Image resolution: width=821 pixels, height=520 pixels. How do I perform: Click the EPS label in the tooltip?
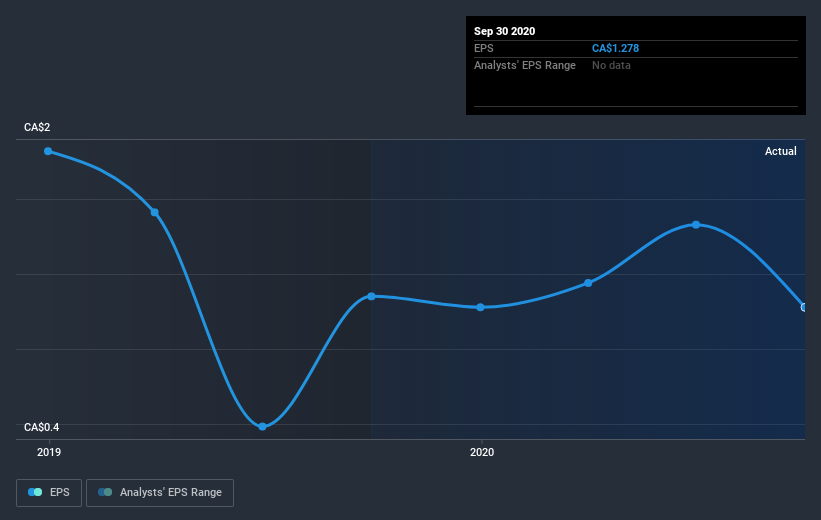click(484, 48)
